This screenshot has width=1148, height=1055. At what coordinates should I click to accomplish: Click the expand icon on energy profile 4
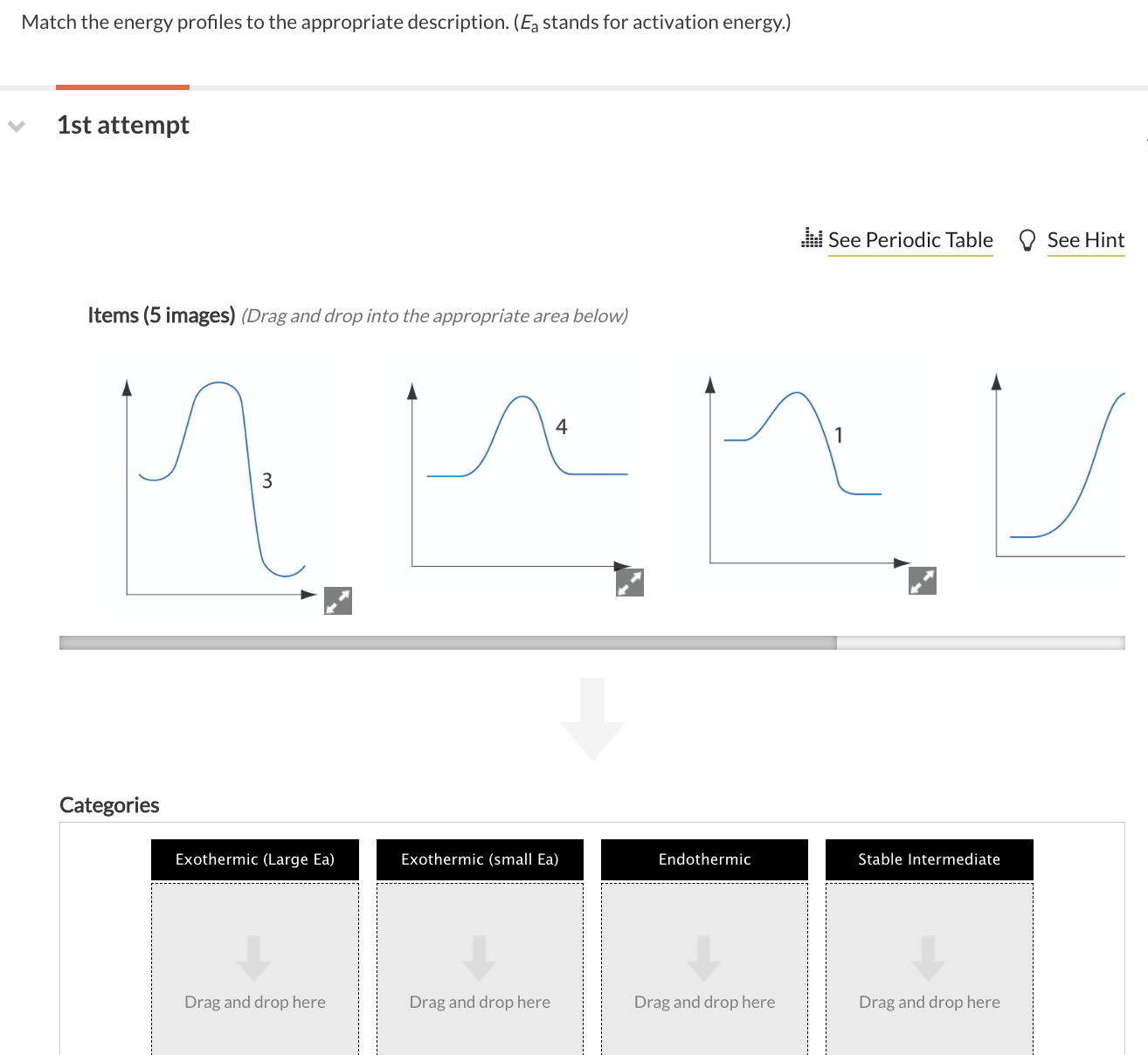pos(630,582)
